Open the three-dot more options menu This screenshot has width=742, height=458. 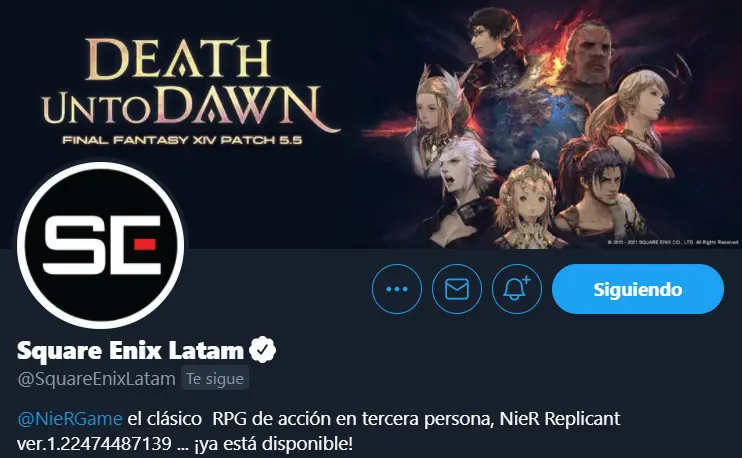pos(397,289)
